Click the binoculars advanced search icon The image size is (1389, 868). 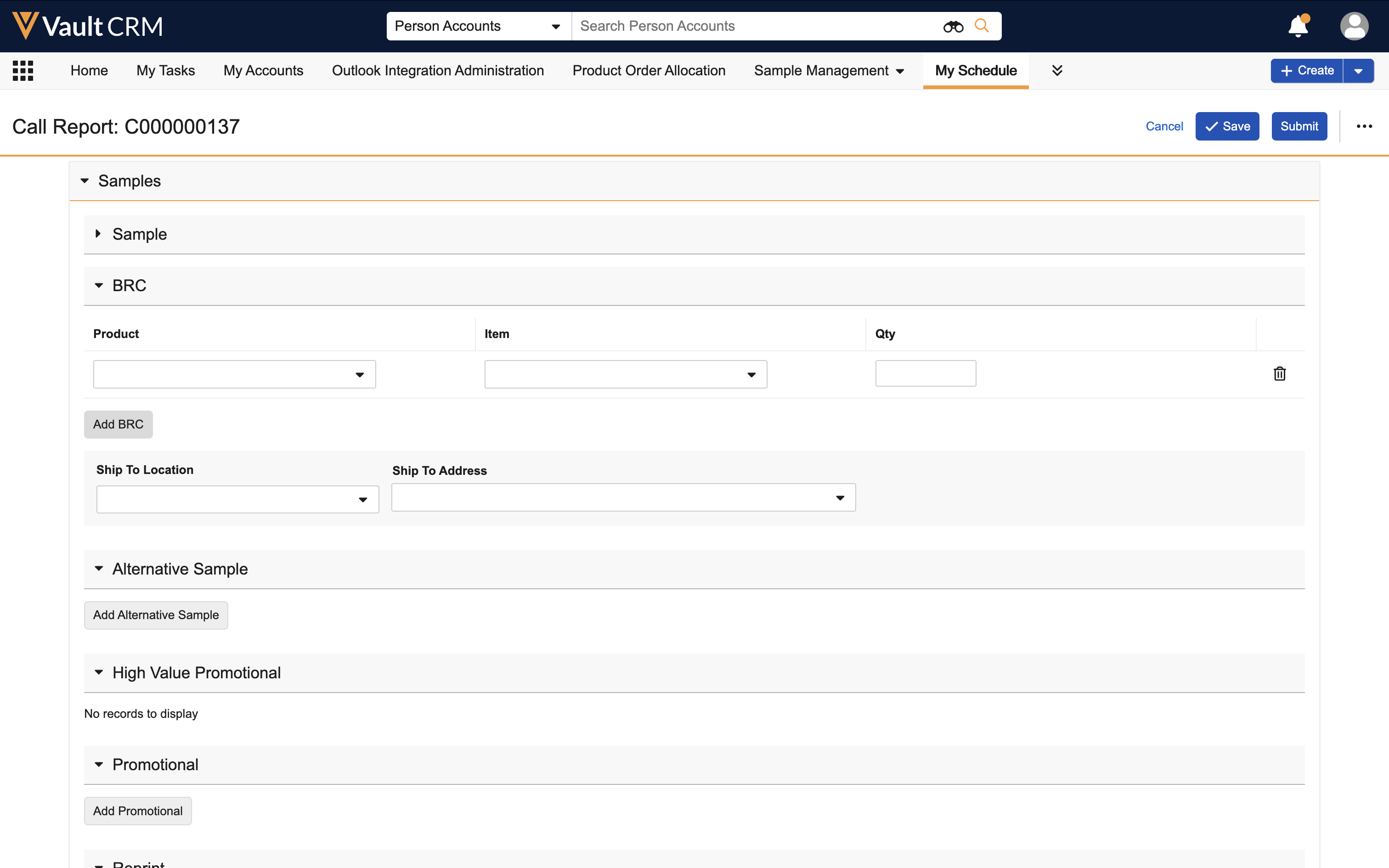953,27
